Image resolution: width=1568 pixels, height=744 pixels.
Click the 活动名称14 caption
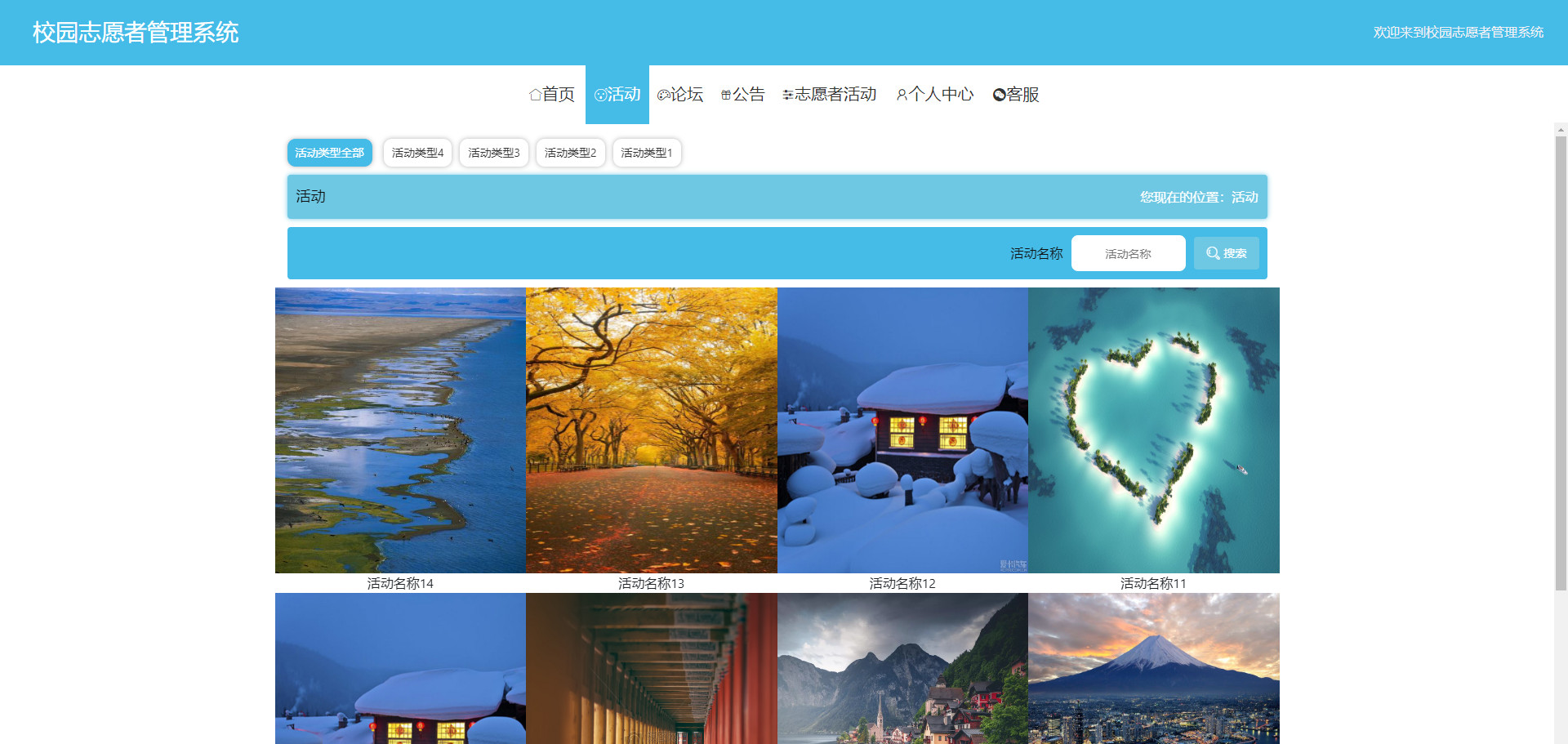pyautogui.click(x=400, y=583)
